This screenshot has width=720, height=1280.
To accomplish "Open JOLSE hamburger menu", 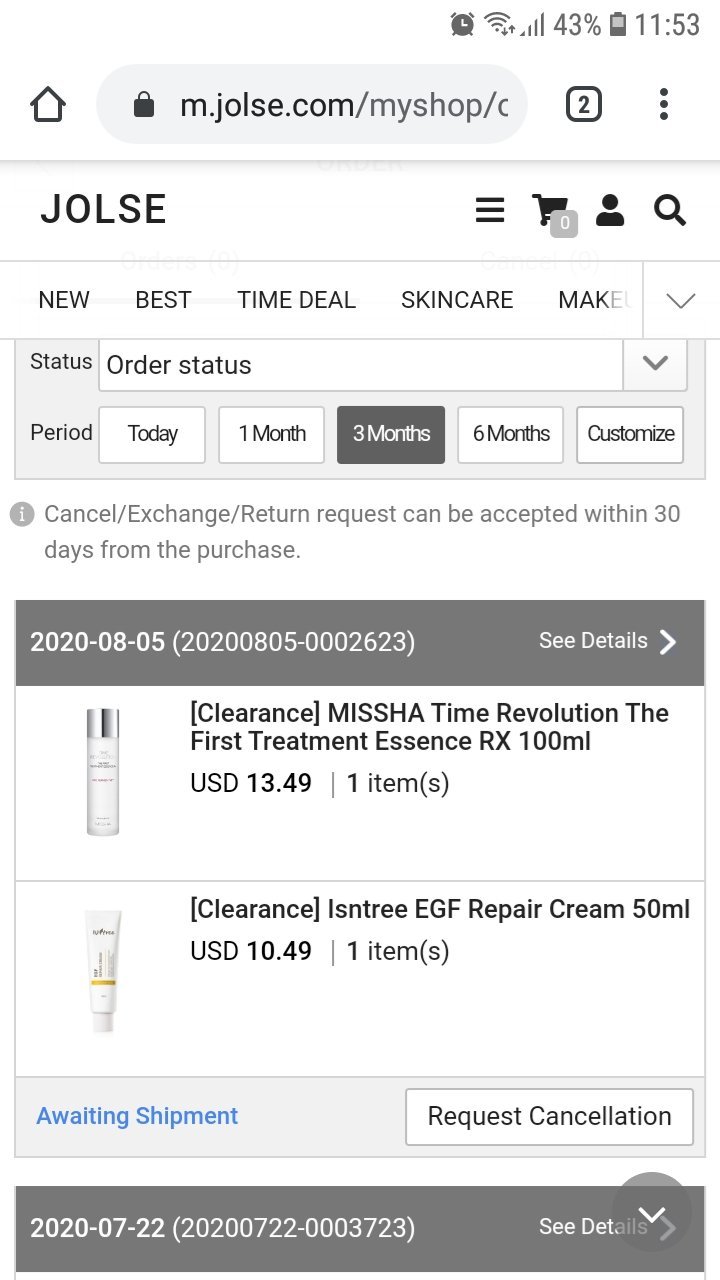I will pos(489,210).
